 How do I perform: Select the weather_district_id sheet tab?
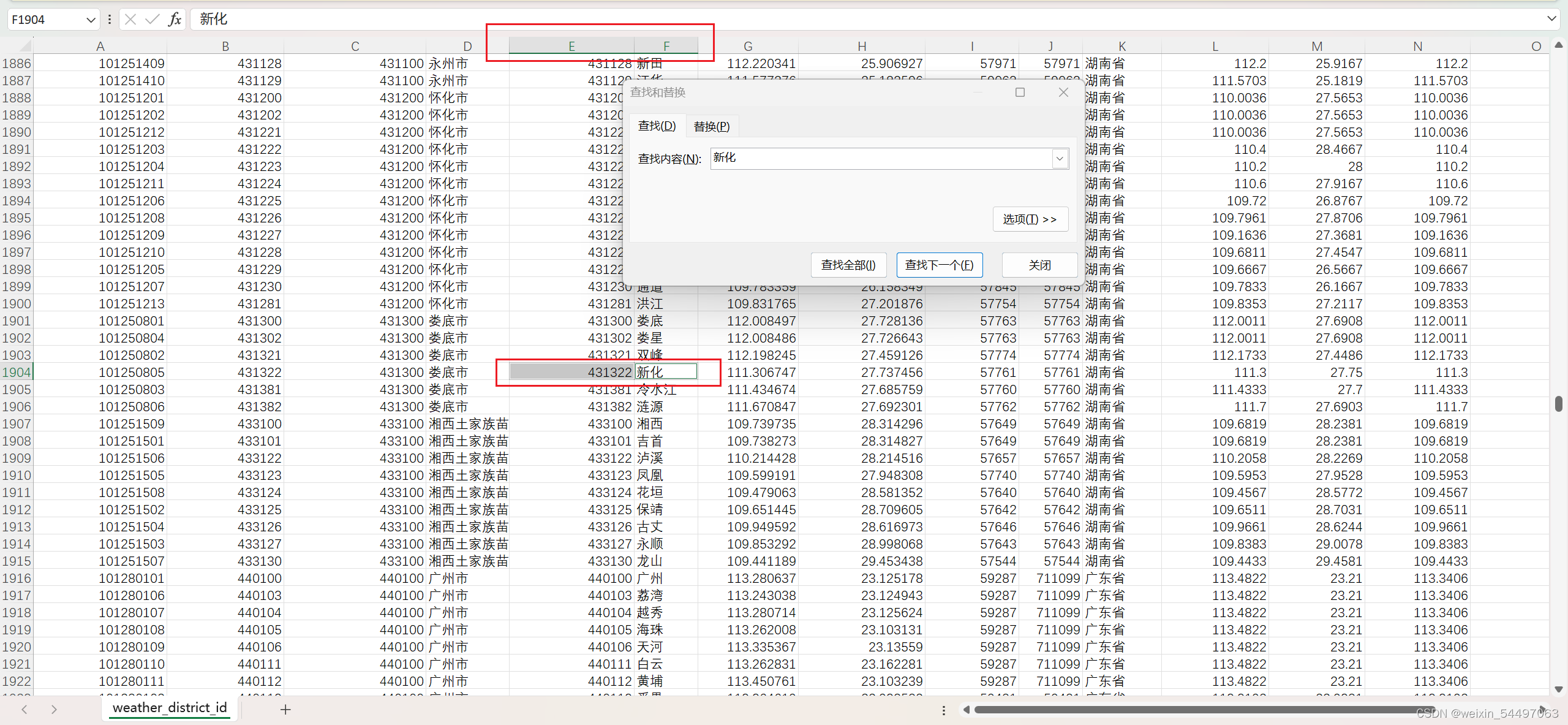pos(170,708)
